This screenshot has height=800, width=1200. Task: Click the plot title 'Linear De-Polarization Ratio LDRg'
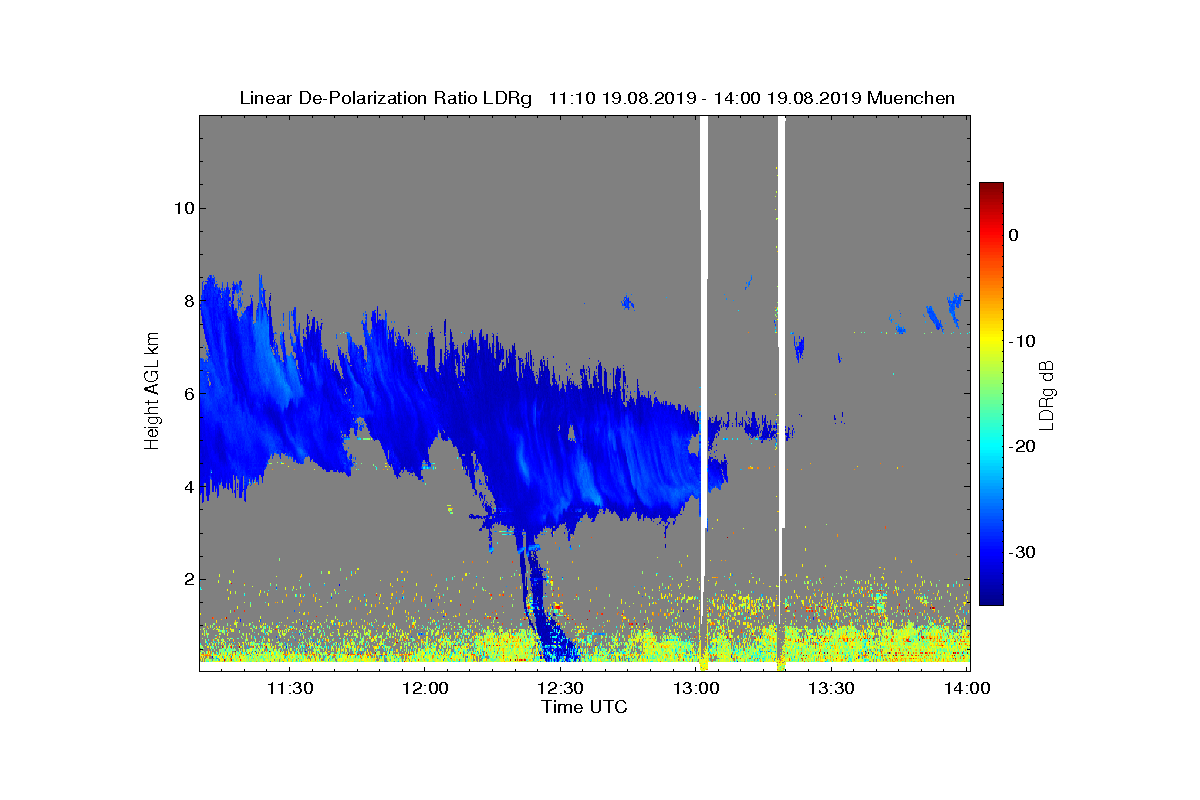386,98
